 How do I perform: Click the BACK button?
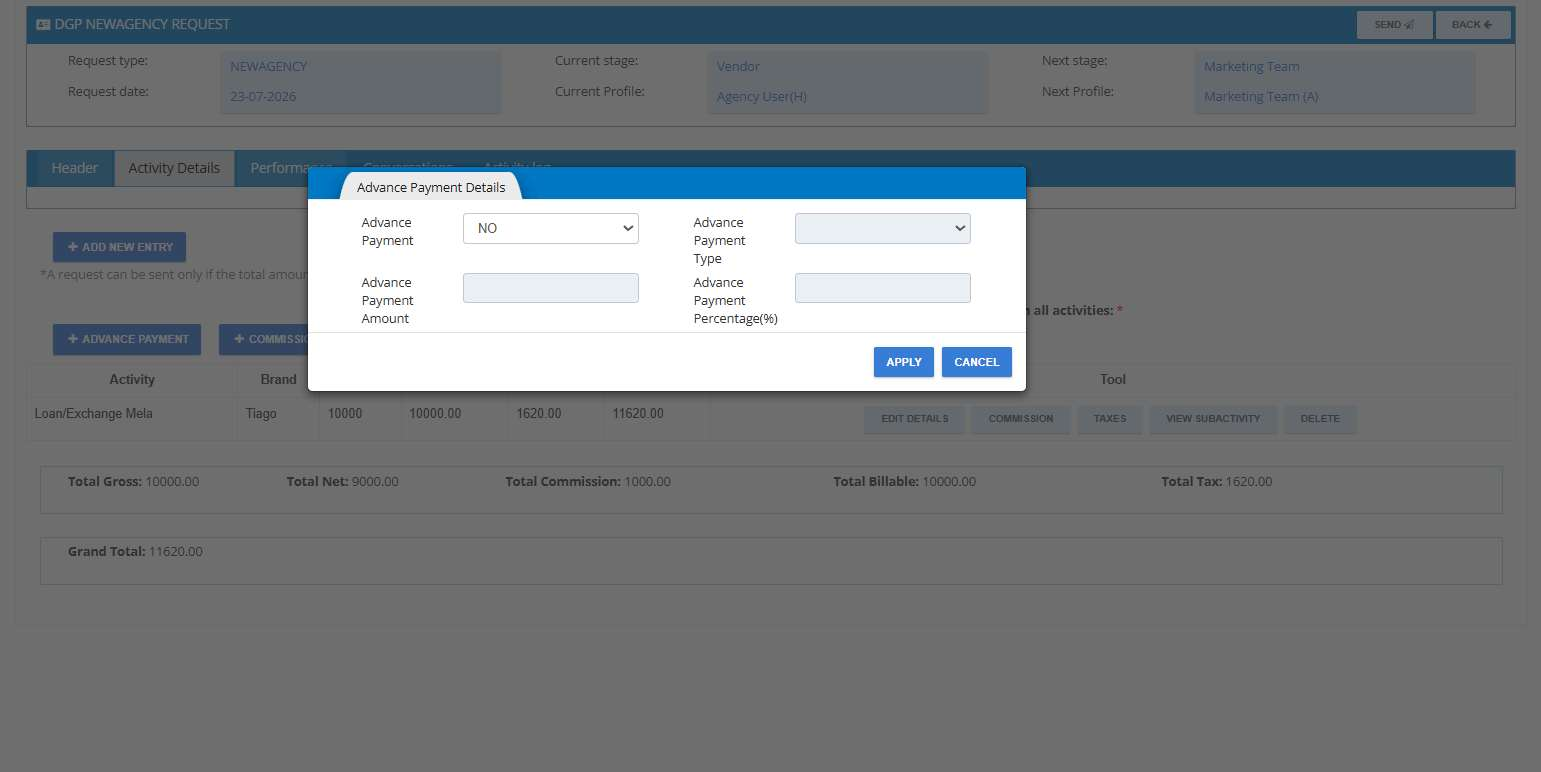point(1473,25)
